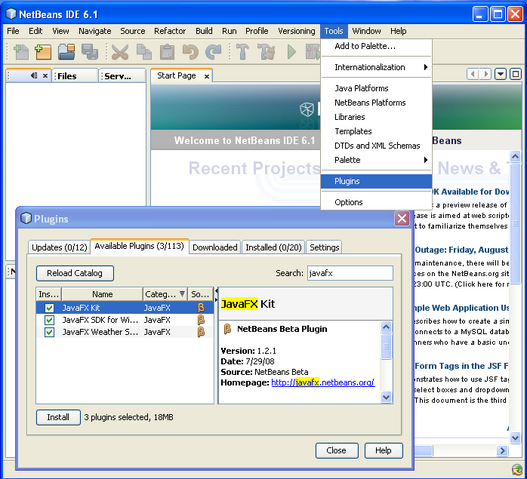Expand the Palette submenu
527x479 pixels.
[x=376, y=160]
